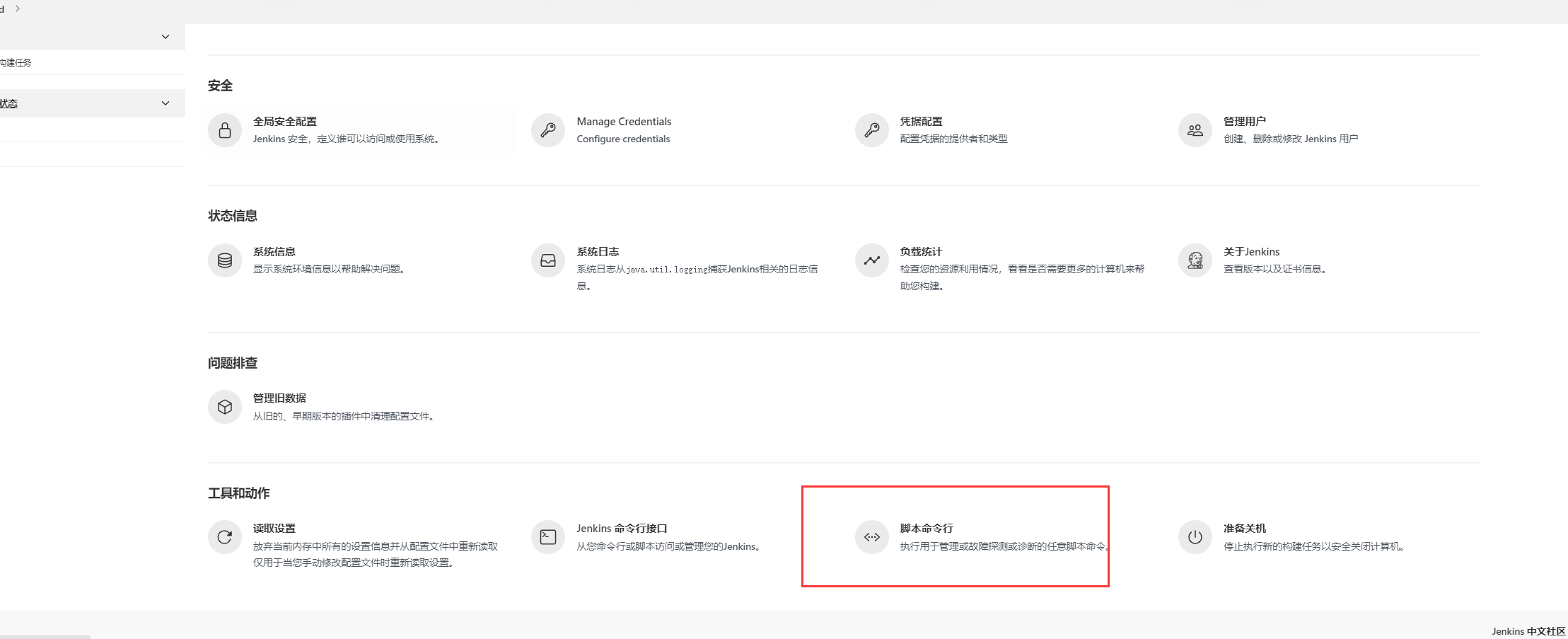Click description 停止执行新的构建任务以安全关闭计算机
The width and height of the screenshot is (1568, 639).
(1316, 546)
